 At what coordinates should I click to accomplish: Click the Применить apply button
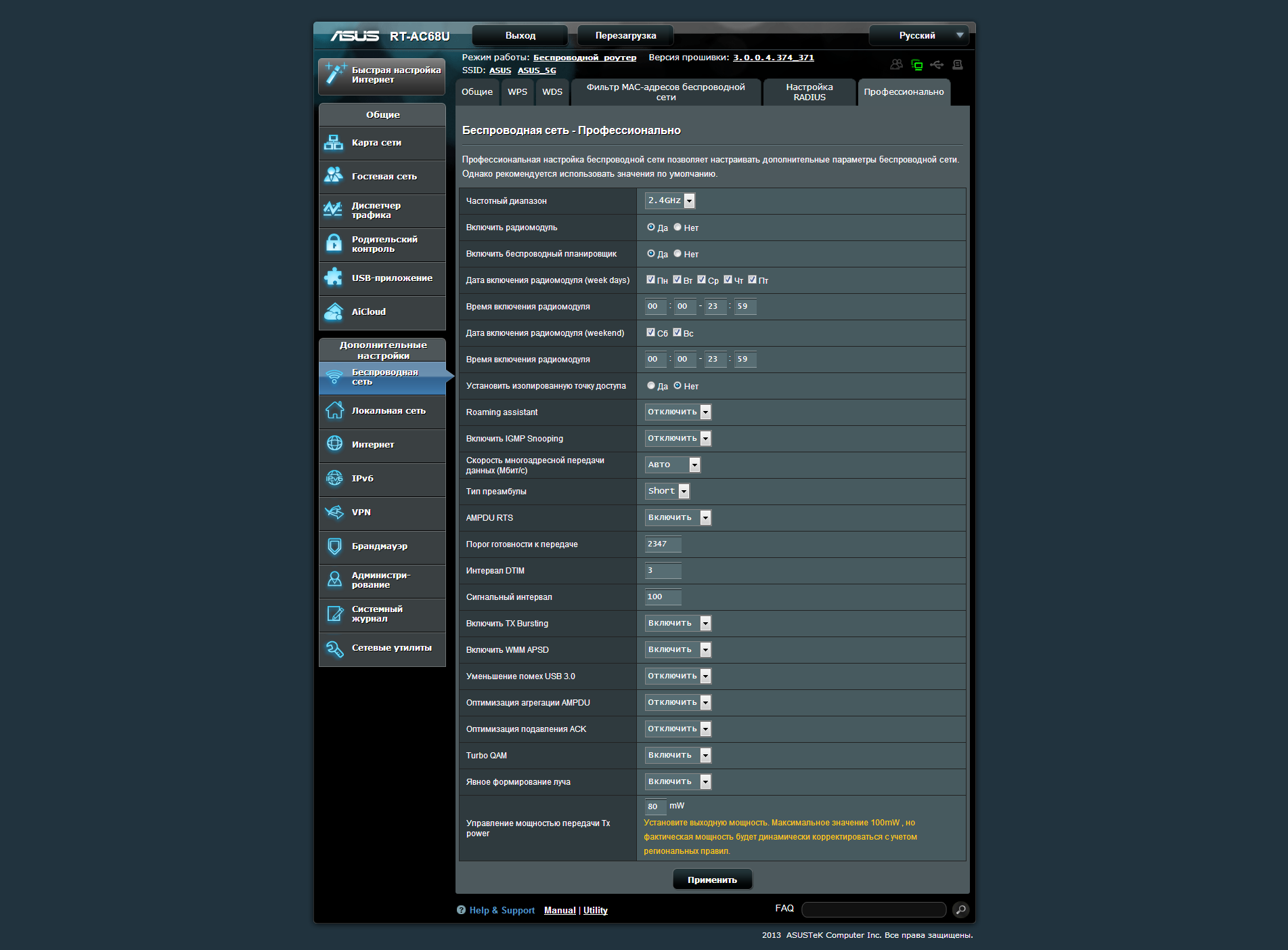[x=712, y=880]
